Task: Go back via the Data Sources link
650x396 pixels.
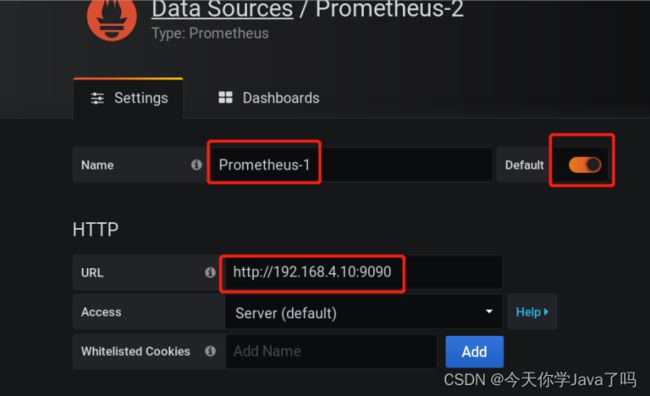Action: [222, 9]
